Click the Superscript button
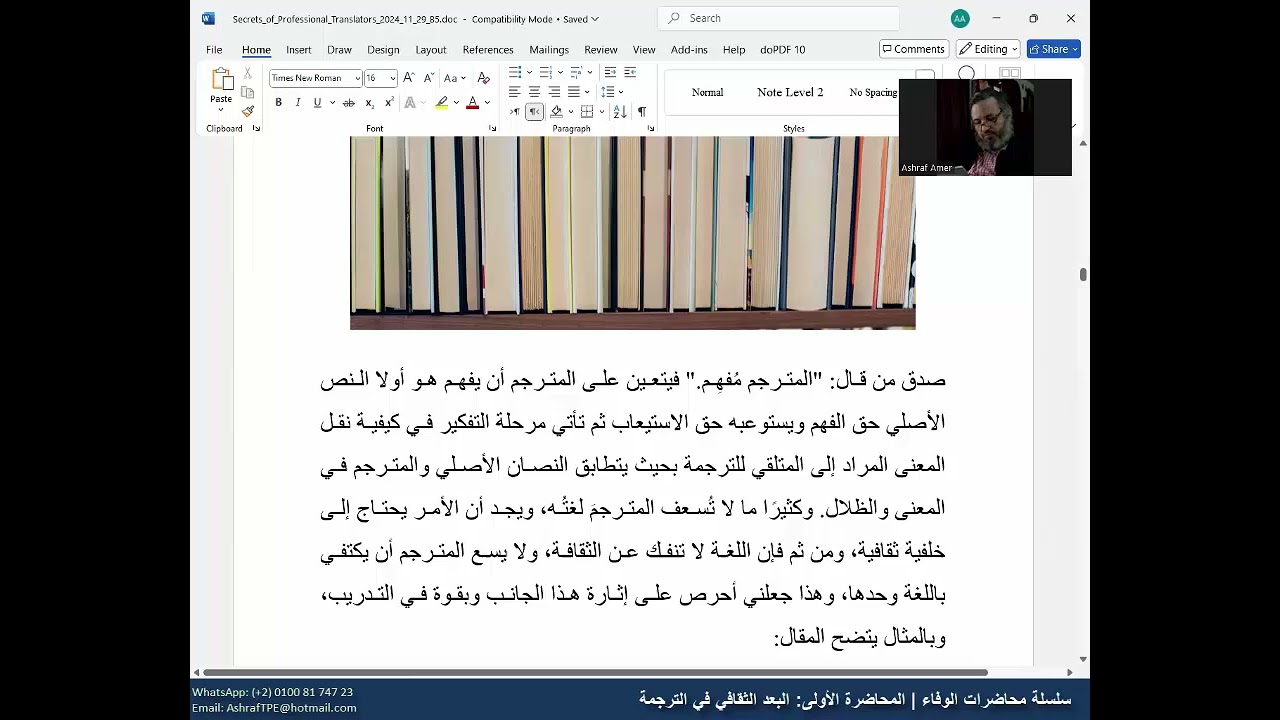This screenshot has width=1280, height=720. click(388, 103)
